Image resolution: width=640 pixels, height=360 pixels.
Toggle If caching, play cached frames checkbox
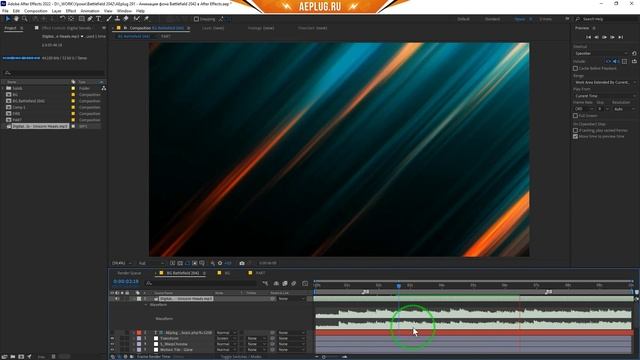coord(576,131)
